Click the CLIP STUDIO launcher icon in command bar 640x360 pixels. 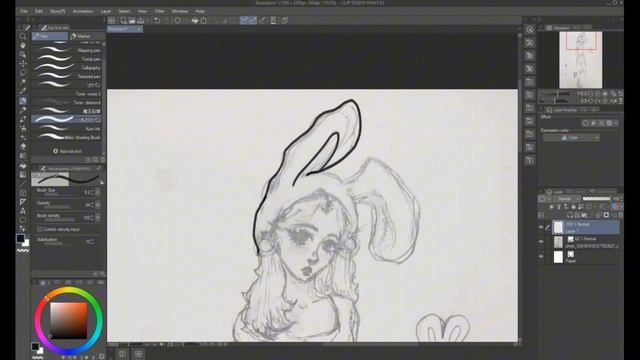[111, 20]
